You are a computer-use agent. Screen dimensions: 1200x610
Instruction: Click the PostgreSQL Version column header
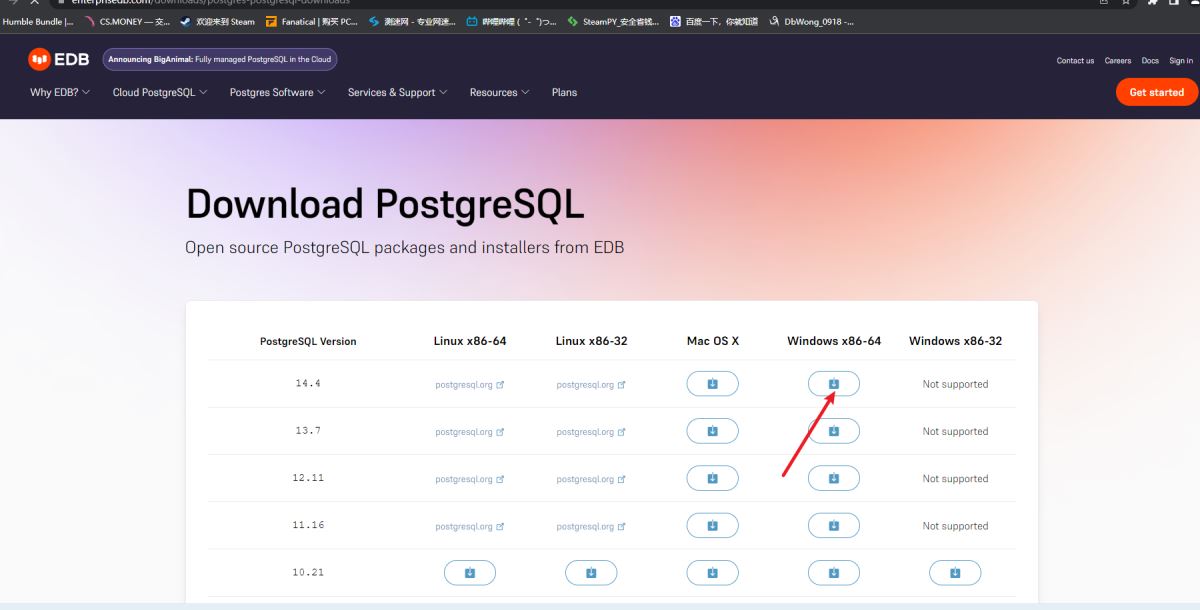308,341
